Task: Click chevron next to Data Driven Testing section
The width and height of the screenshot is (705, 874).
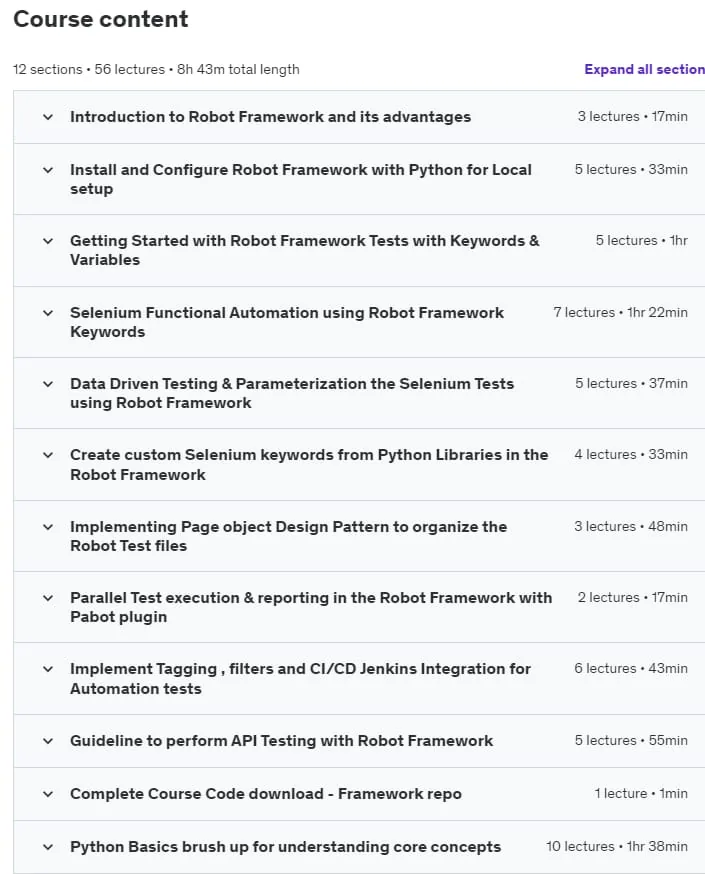Action: (x=48, y=384)
